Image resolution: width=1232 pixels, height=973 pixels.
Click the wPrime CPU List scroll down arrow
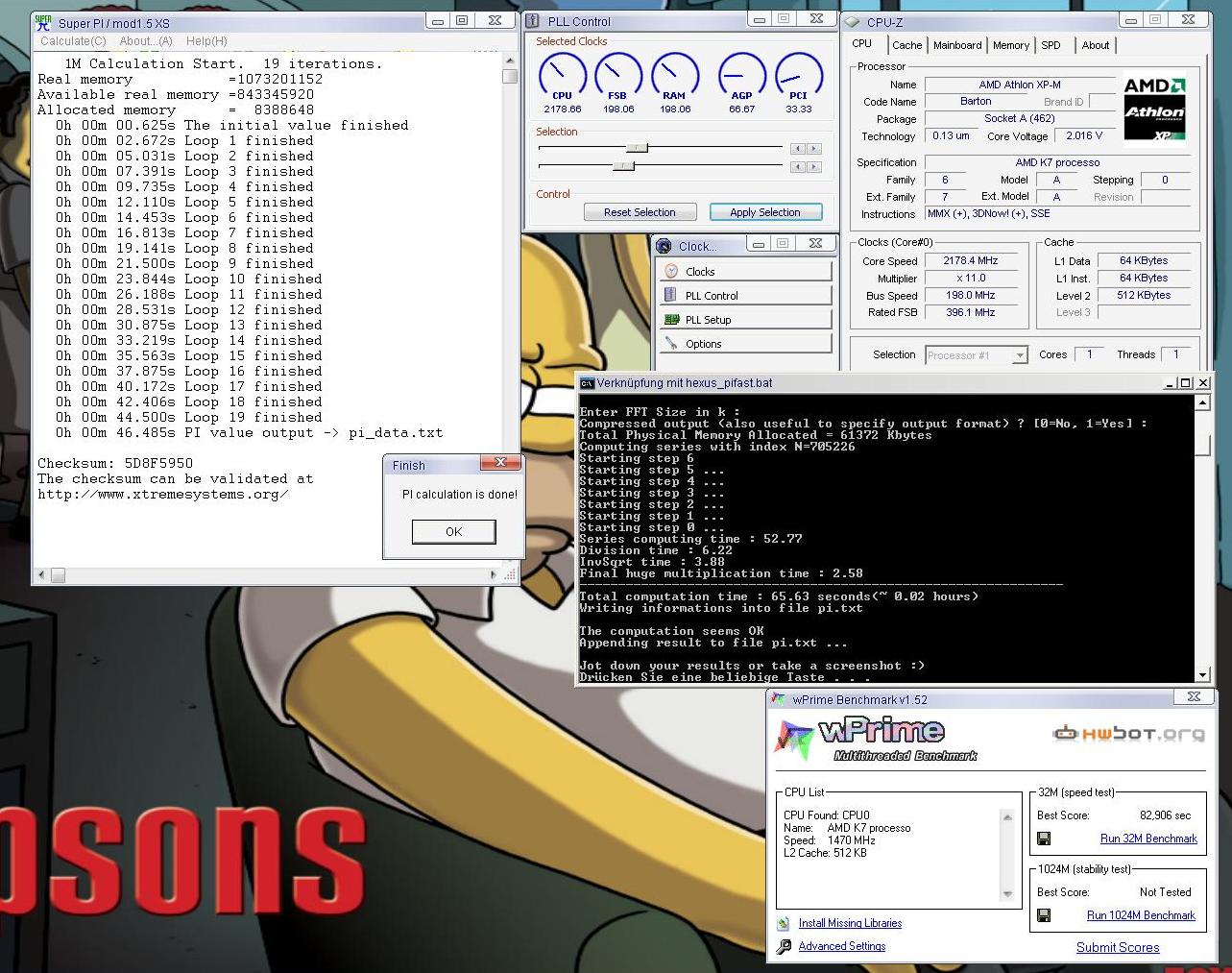[1007, 893]
